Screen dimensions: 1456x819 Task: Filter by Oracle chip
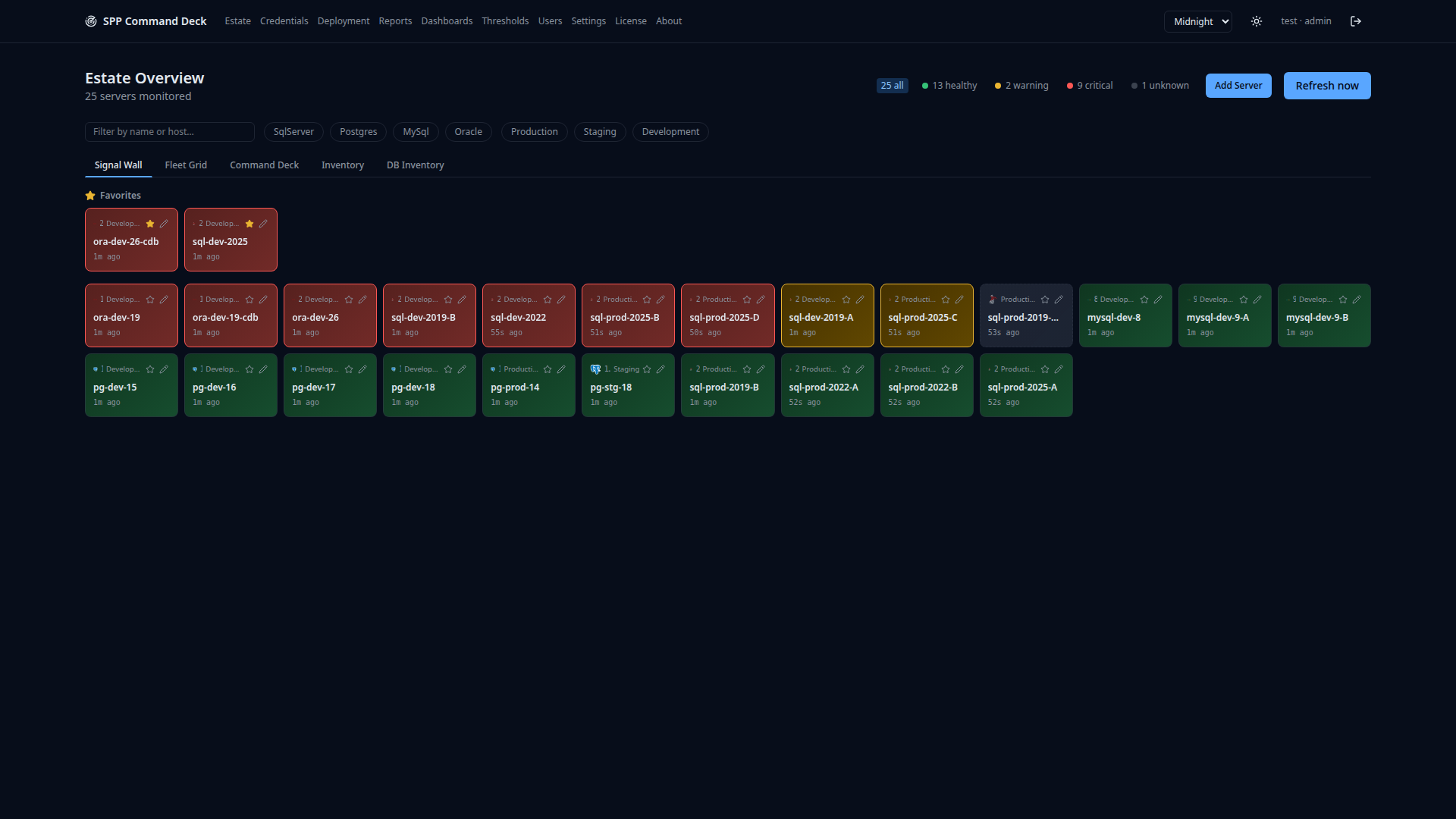coord(469,132)
